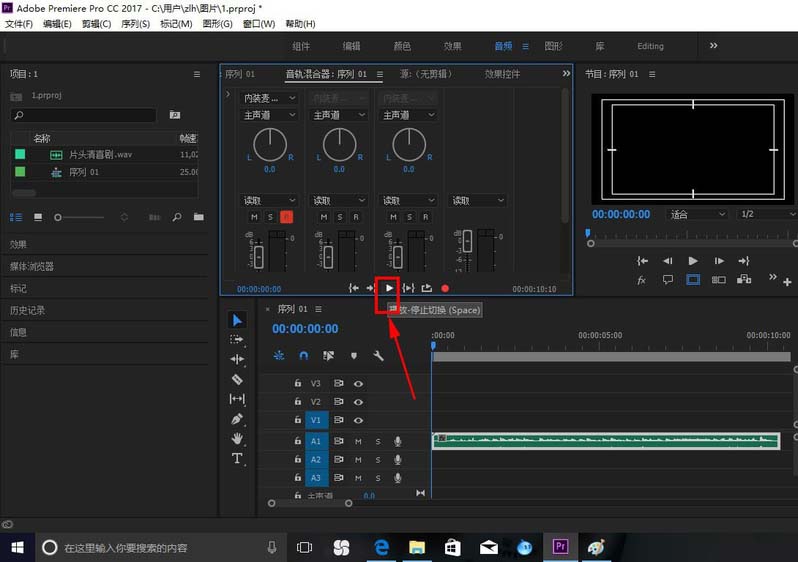Select the Slip tool
Viewport: 798px width, 562px height.
tap(237, 399)
